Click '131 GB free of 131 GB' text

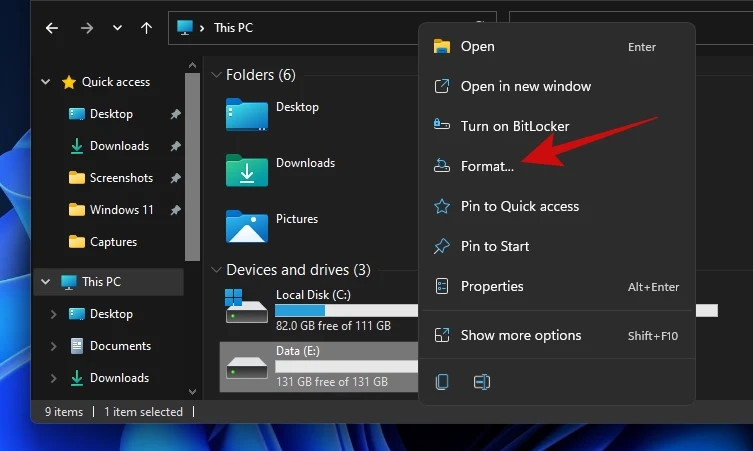pyautogui.click(x=332, y=382)
